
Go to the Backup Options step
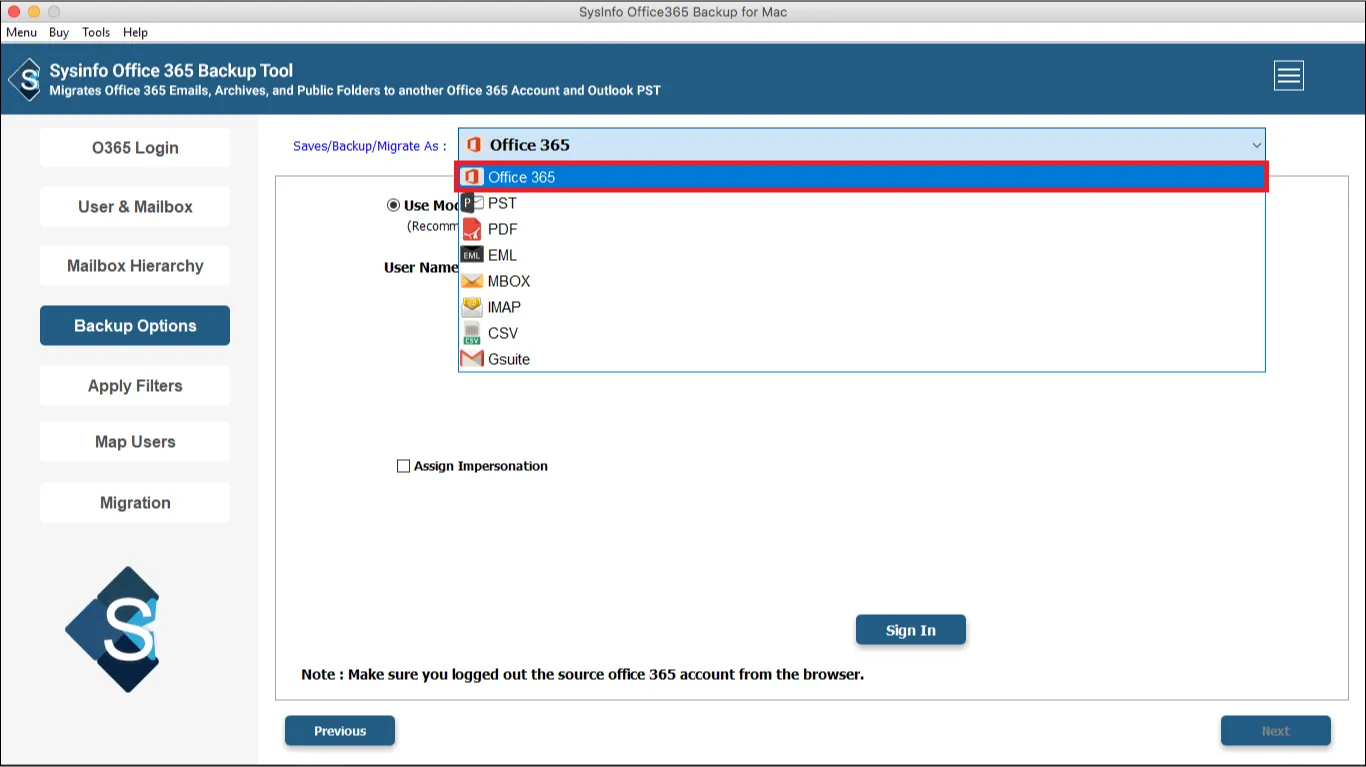coord(135,326)
